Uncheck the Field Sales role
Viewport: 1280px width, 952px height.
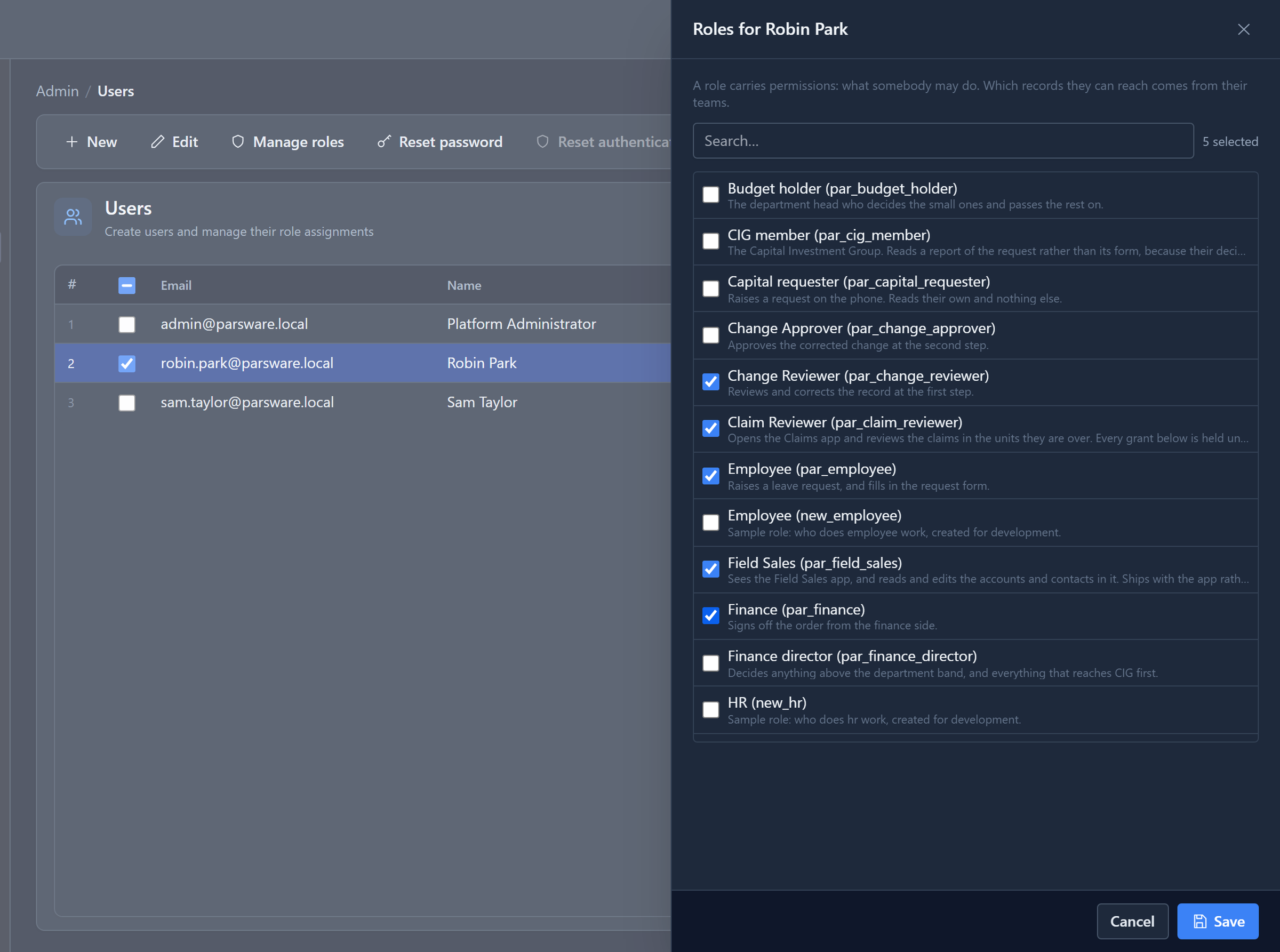(x=710, y=570)
